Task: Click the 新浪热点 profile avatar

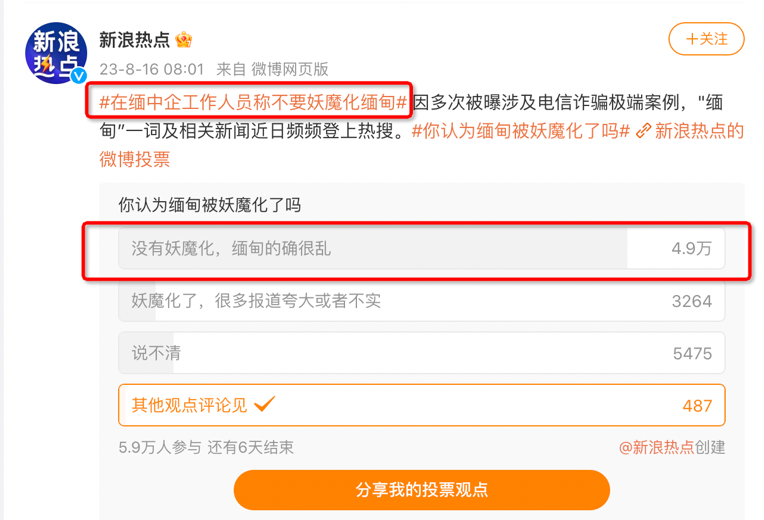Action: pyautogui.click(x=56, y=53)
